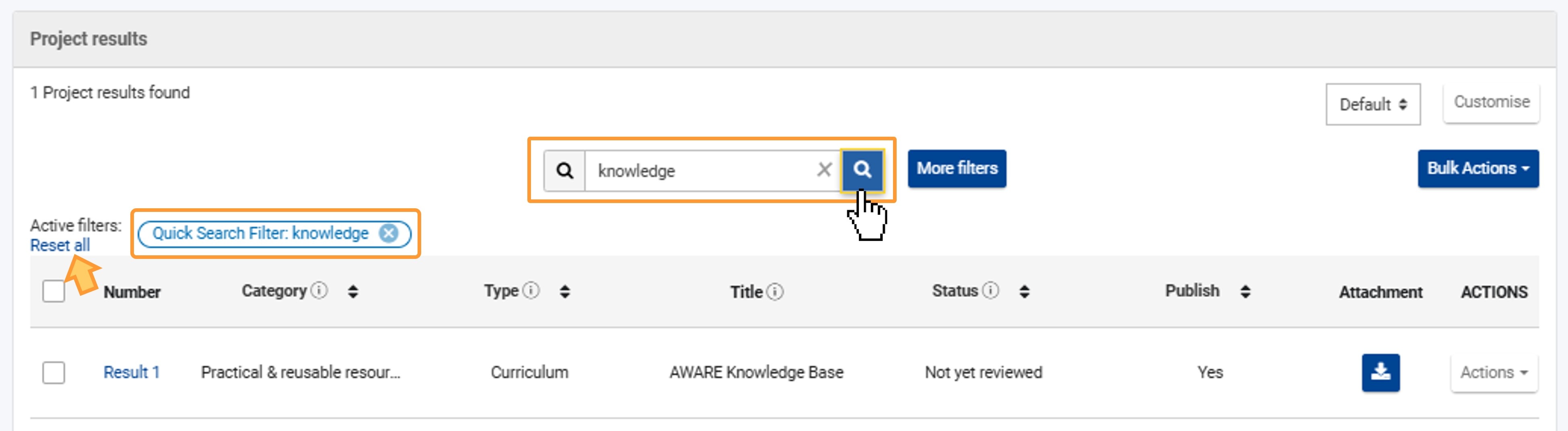Viewport: 1568px width, 431px height.
Task: Open the Actions dropdown for Result 1
Action: click(1494, 372)
